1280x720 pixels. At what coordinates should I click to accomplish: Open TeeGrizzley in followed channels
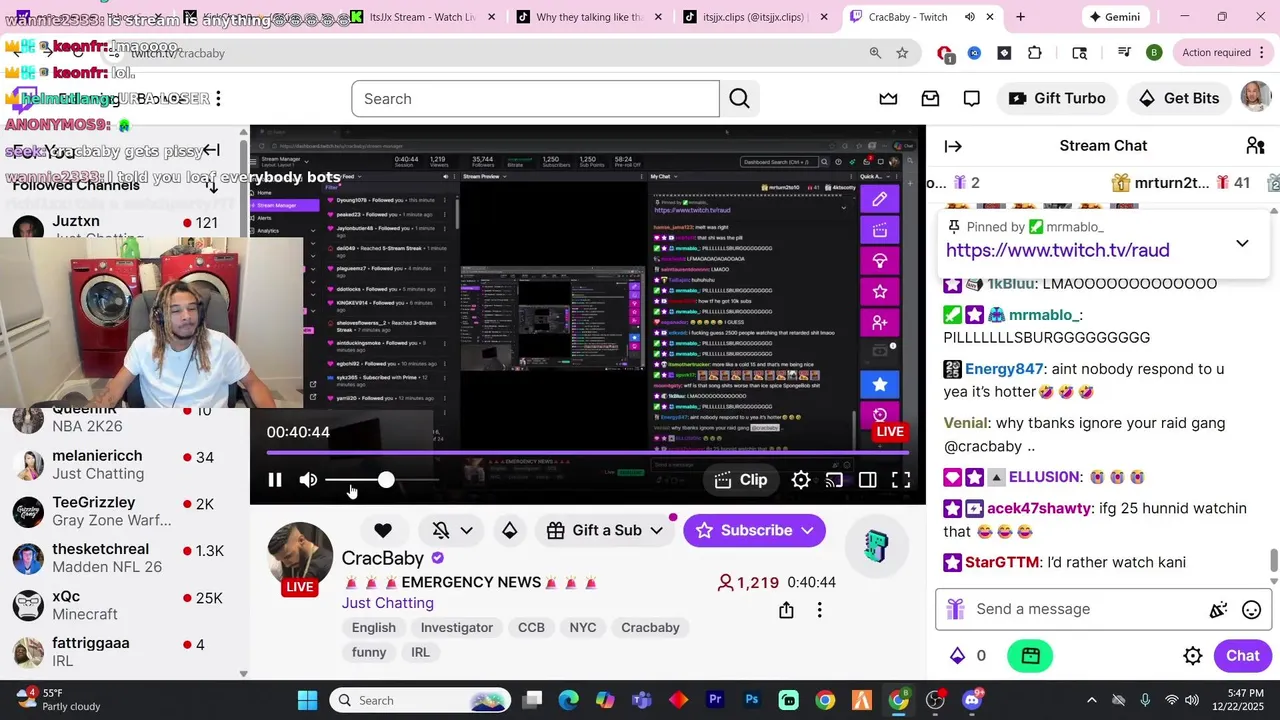[x=123, y=511]
